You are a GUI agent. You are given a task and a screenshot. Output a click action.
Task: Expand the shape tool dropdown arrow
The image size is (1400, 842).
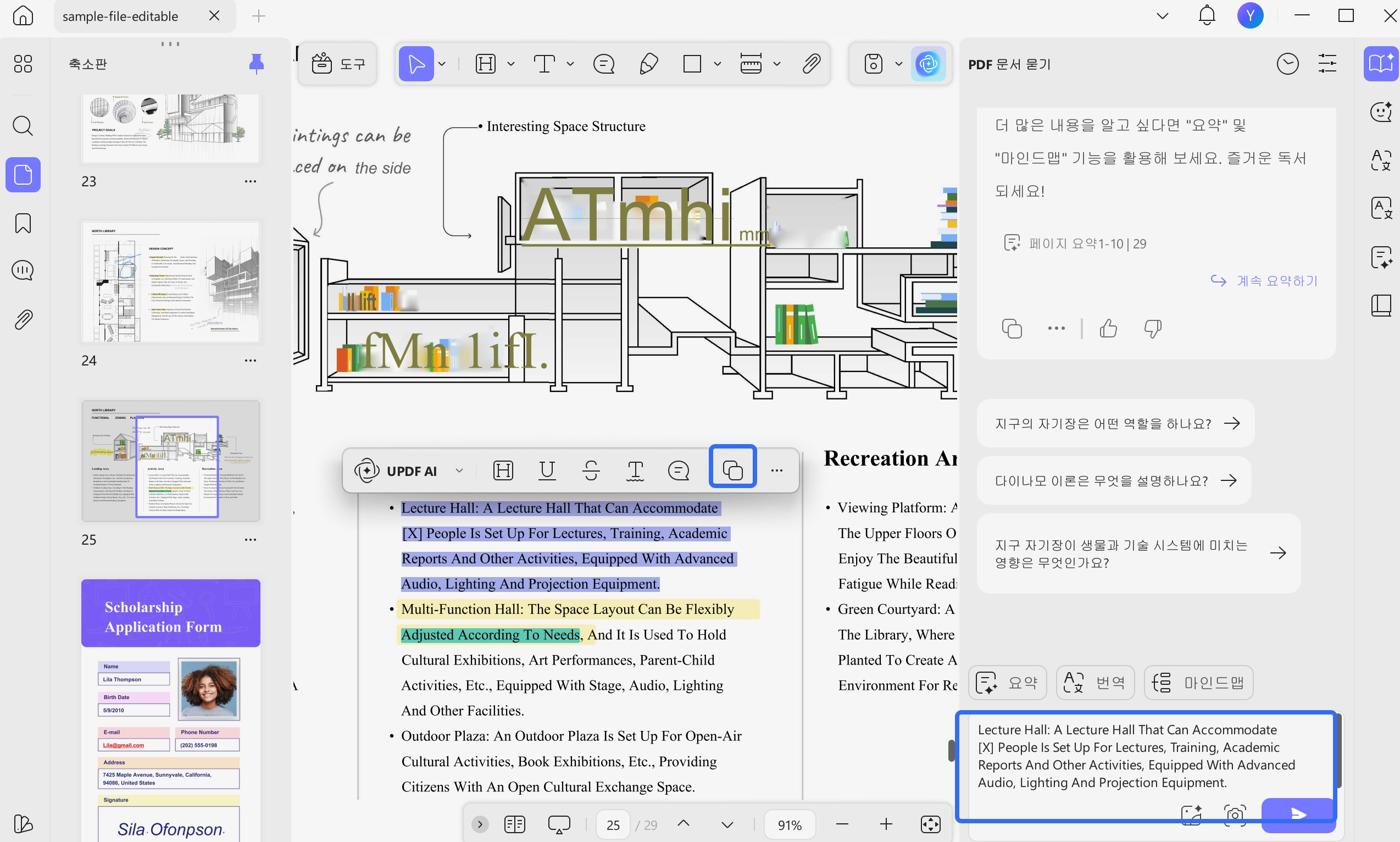click(718, 64)
